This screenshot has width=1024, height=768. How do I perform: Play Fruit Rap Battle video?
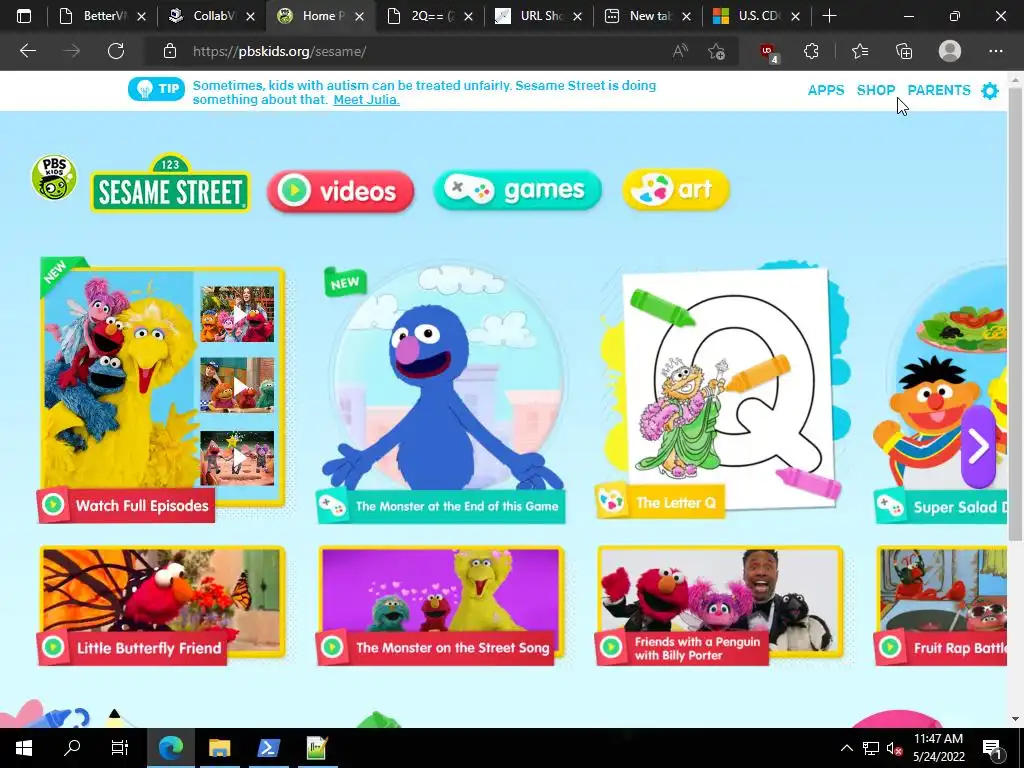tap(940, 605)
